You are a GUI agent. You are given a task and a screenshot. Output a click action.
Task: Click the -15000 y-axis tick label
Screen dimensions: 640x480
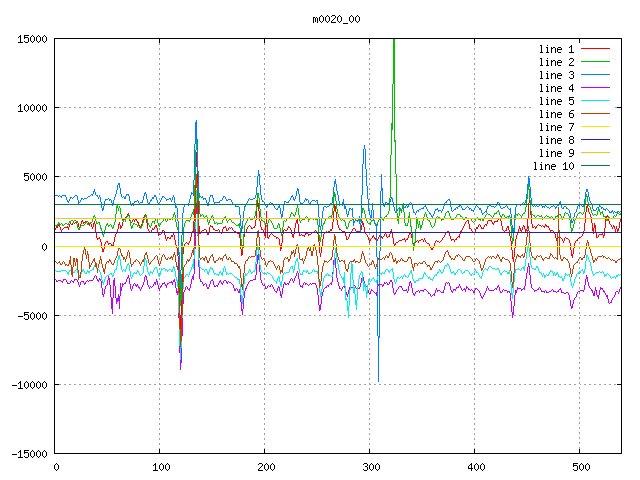pyautogui.click(x=28, y=454)
